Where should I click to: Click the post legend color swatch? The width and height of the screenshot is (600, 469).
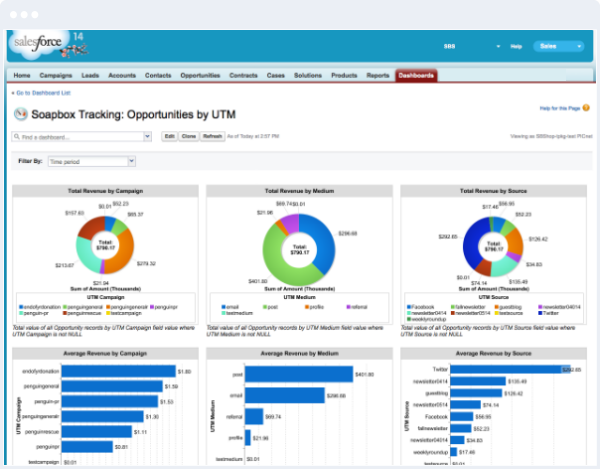pos(265,307)
